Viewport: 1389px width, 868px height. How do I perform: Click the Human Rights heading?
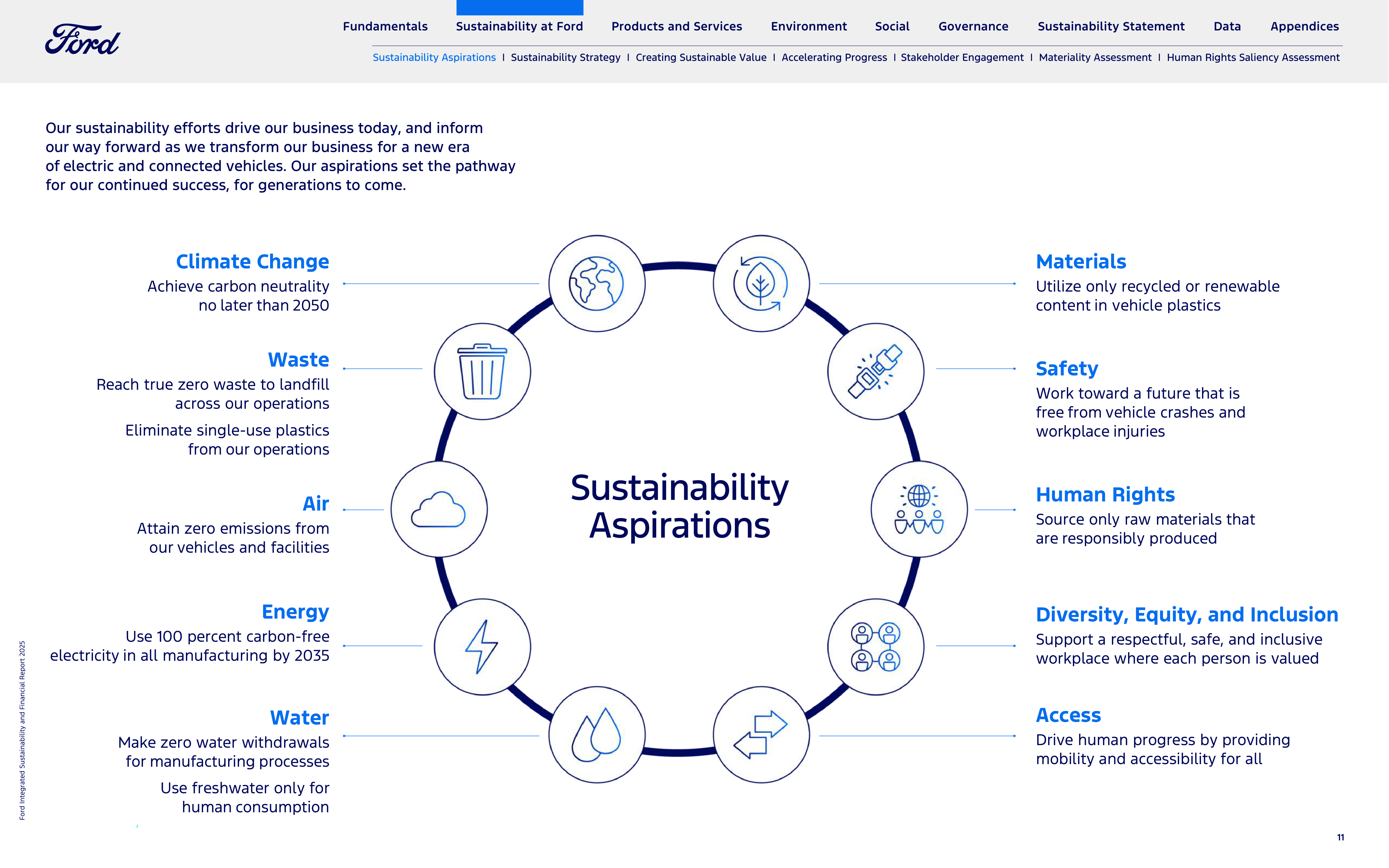pos(1105,495)
